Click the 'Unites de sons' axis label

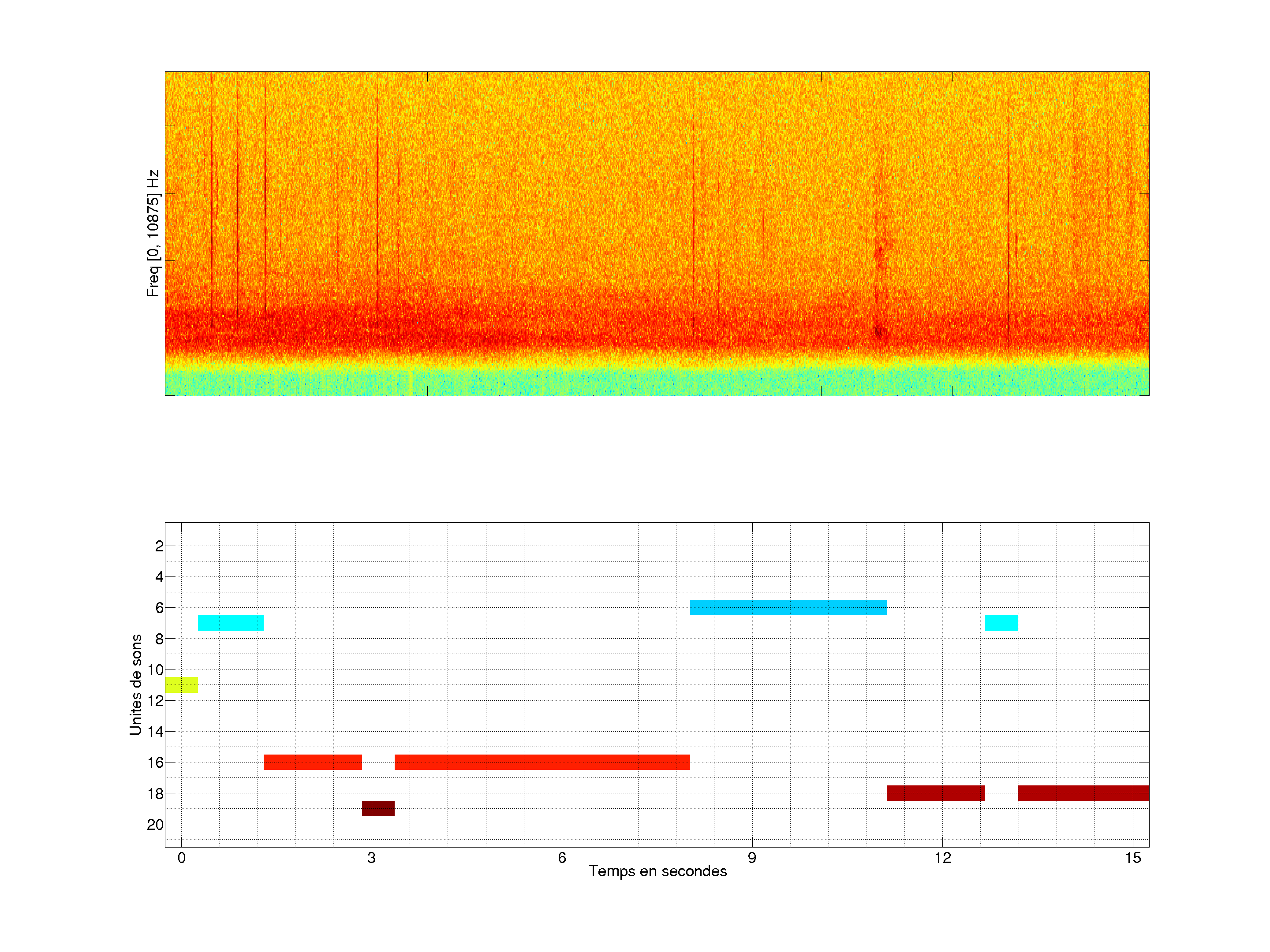[135, 684]
